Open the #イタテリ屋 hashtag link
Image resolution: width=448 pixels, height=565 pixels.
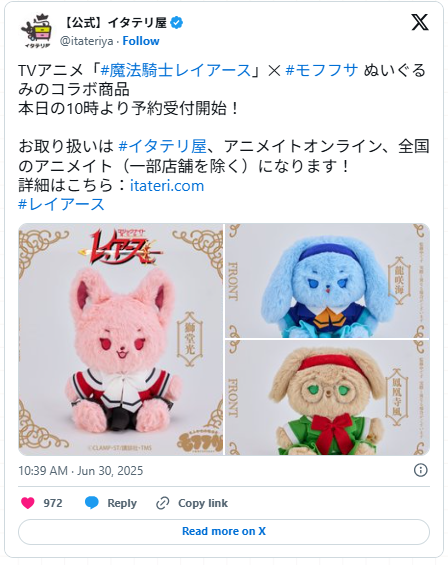point(162,147)
